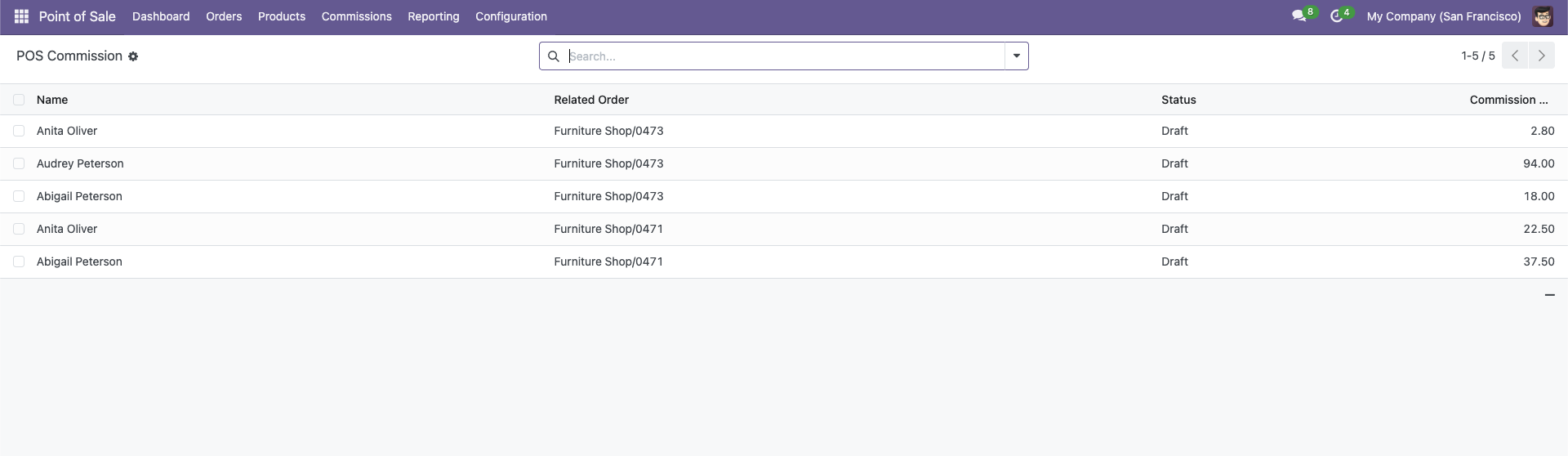Open the Products menu
Viewport: 1568px width, 456px height.
pos(282,16)
